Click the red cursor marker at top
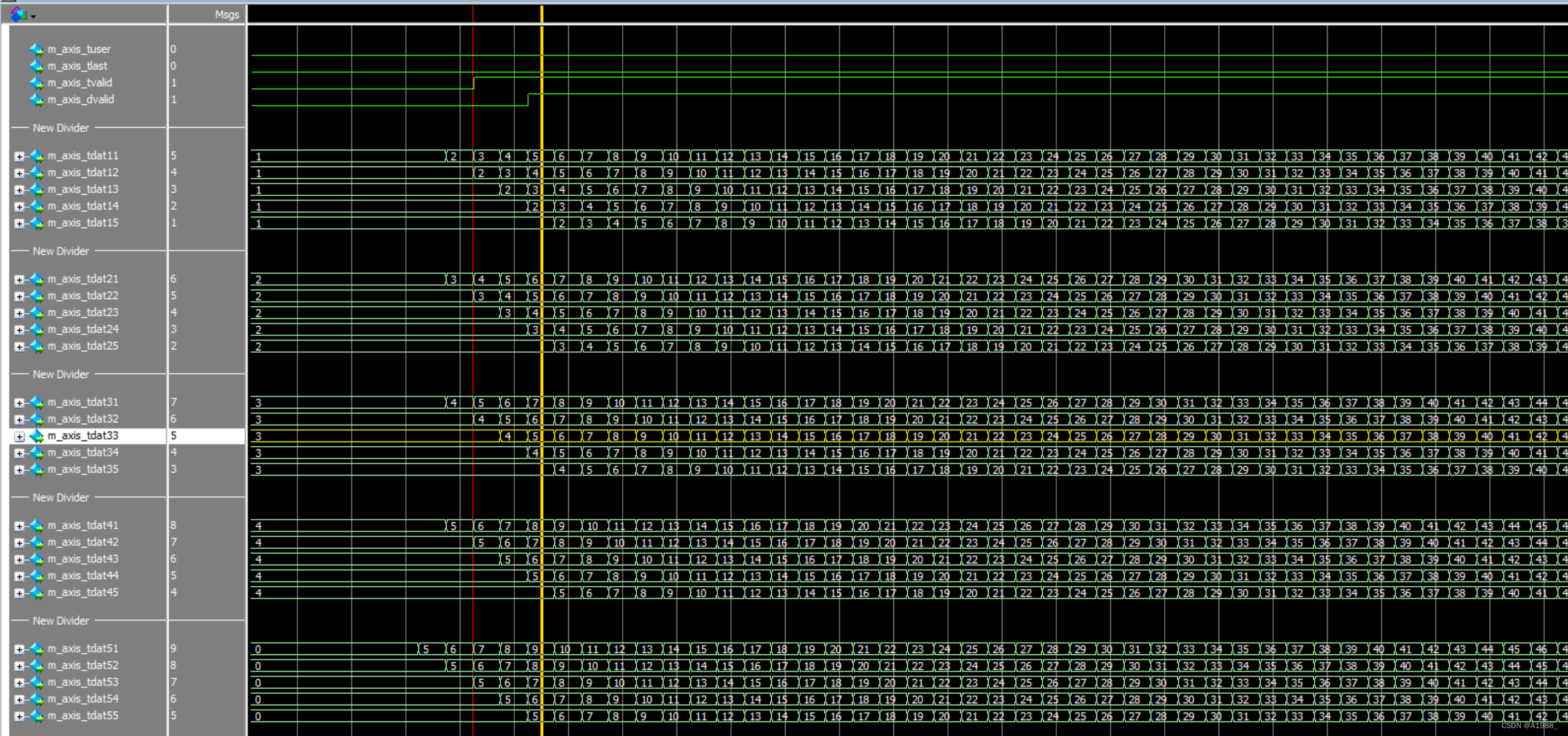Viewport: 1568px width, 736px height. [x=473, y=13]
